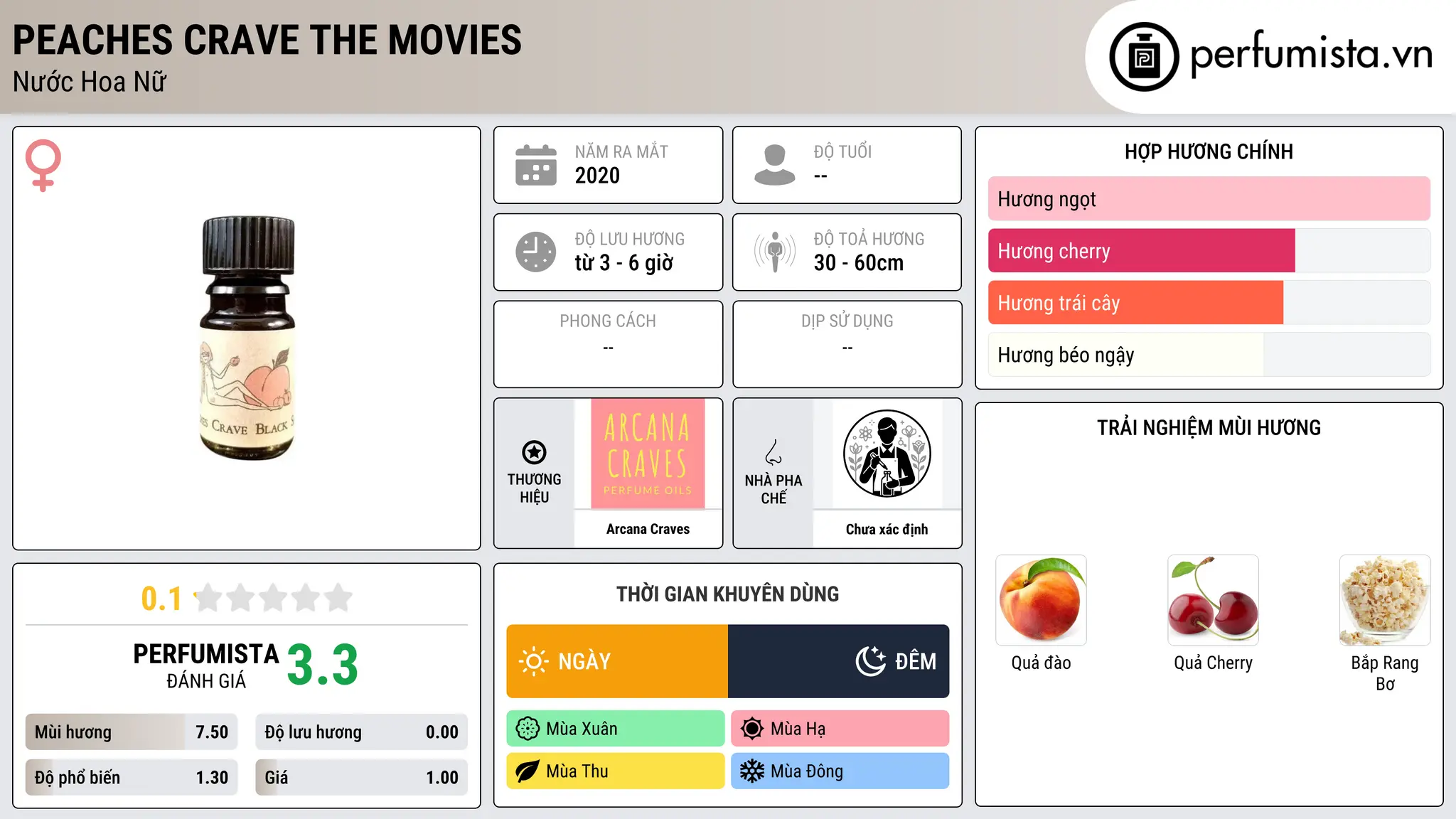Click the Thời gian khuyên dùng heading
Screen dimensions: 1456x819
tap(727, 594)
